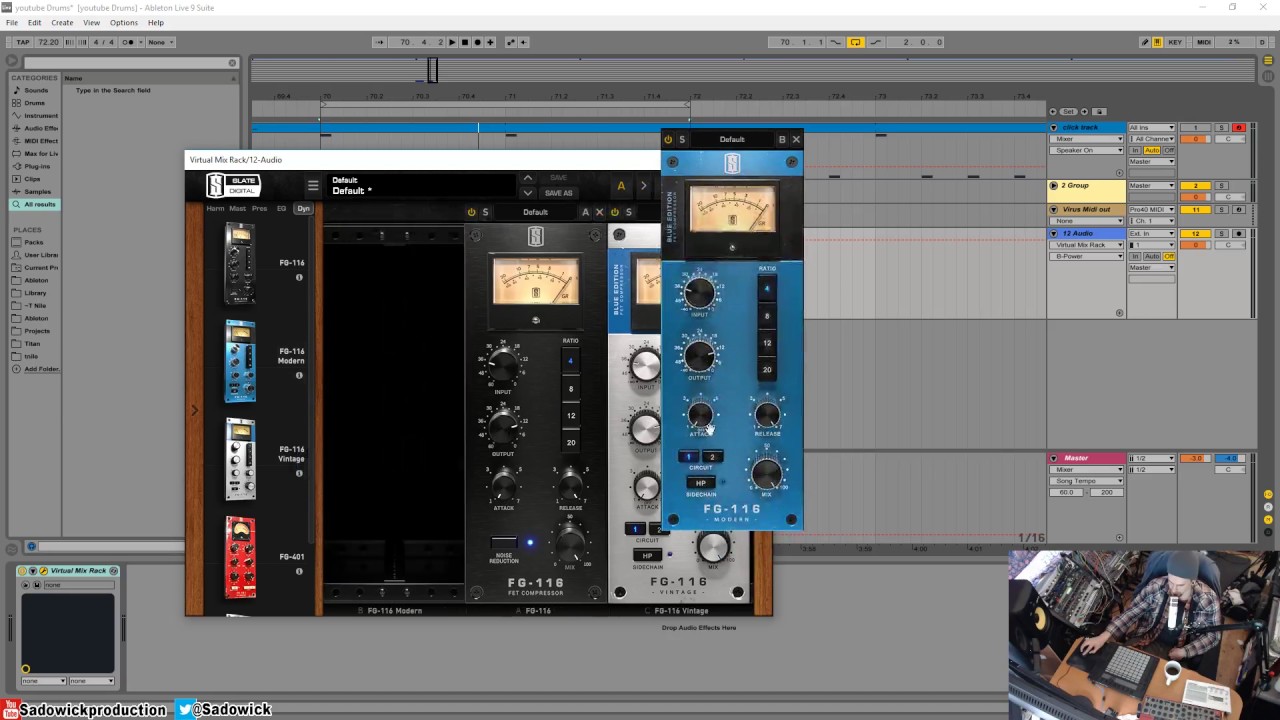Image resolution: width=1280 pixels, height=720 pixels.
Task: Select the Dyn module tab
Action: (303, 209)
